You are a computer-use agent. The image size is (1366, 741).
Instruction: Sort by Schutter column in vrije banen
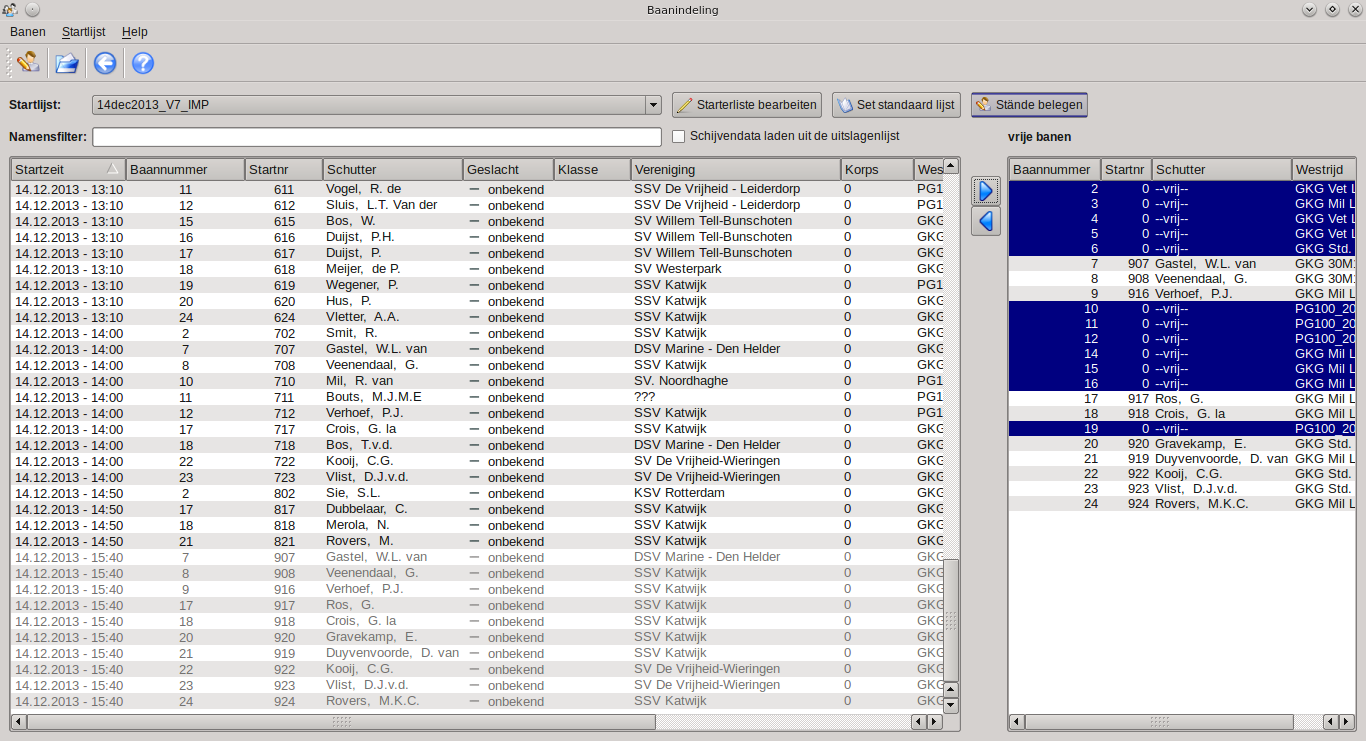(1220, 169)
